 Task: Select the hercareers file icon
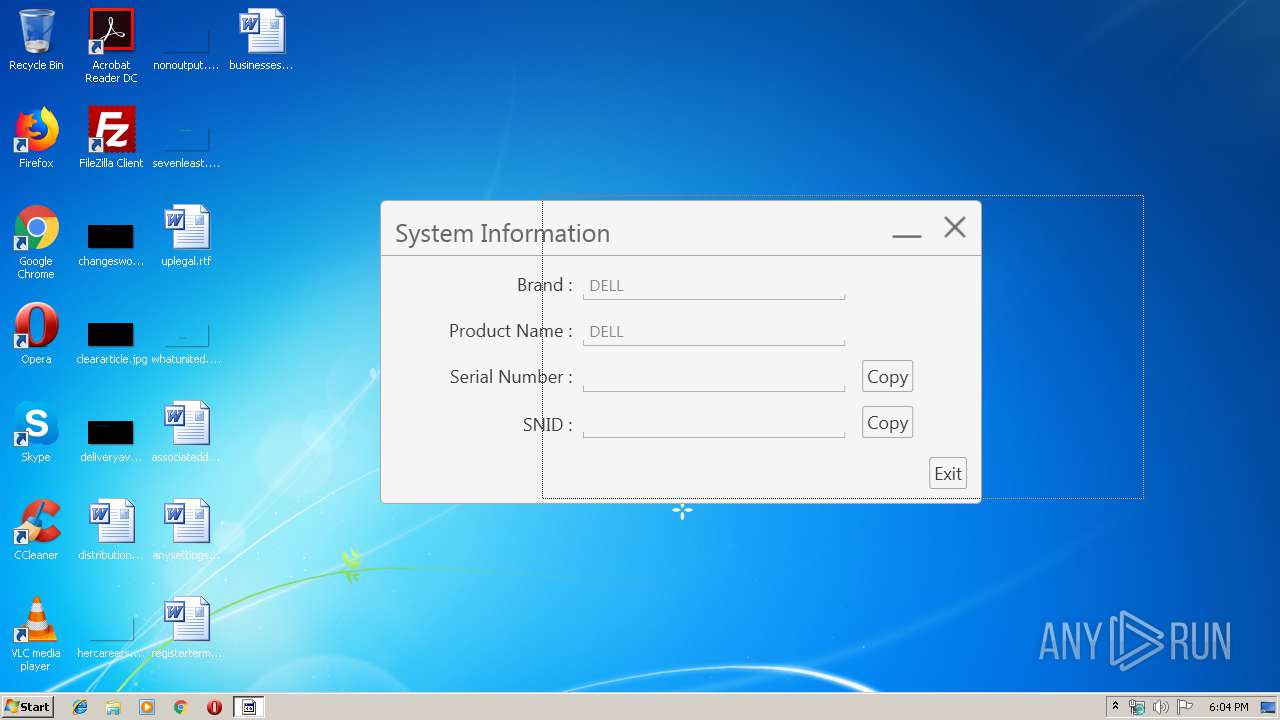coord(111,634)
